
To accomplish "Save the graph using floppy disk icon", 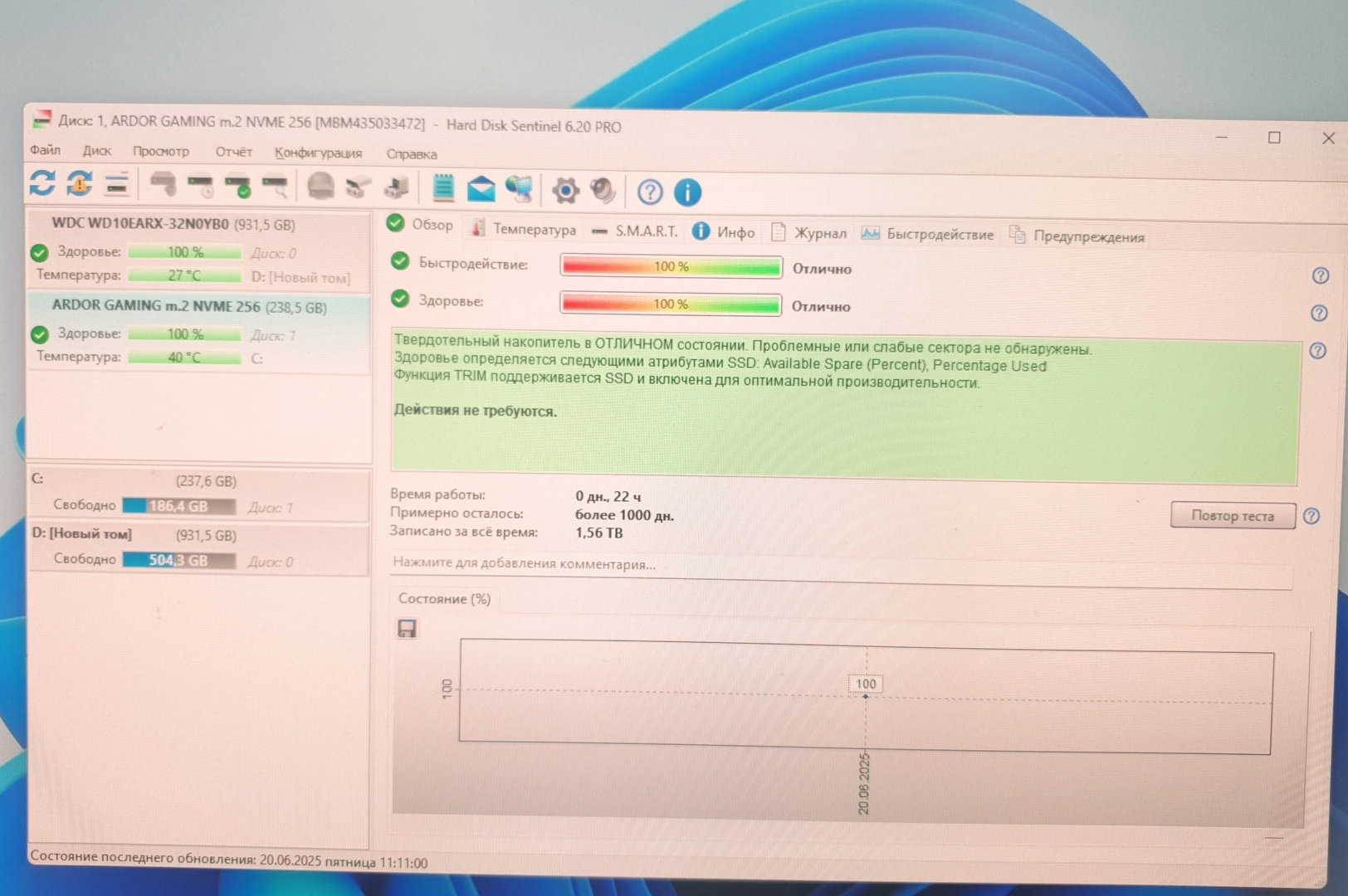I will tap(407, 629).
